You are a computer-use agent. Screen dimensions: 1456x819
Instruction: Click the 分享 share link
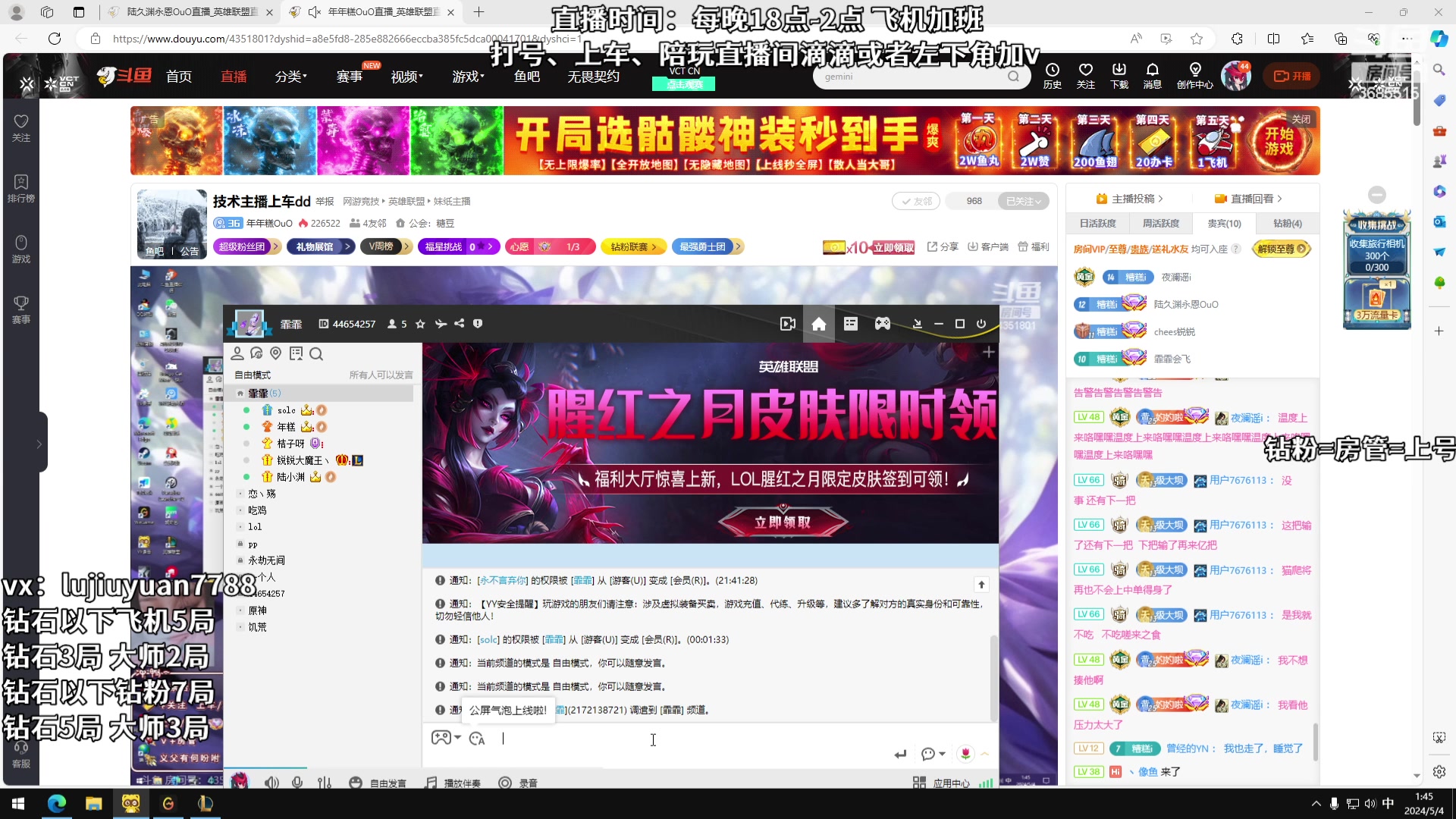[943, 246]
